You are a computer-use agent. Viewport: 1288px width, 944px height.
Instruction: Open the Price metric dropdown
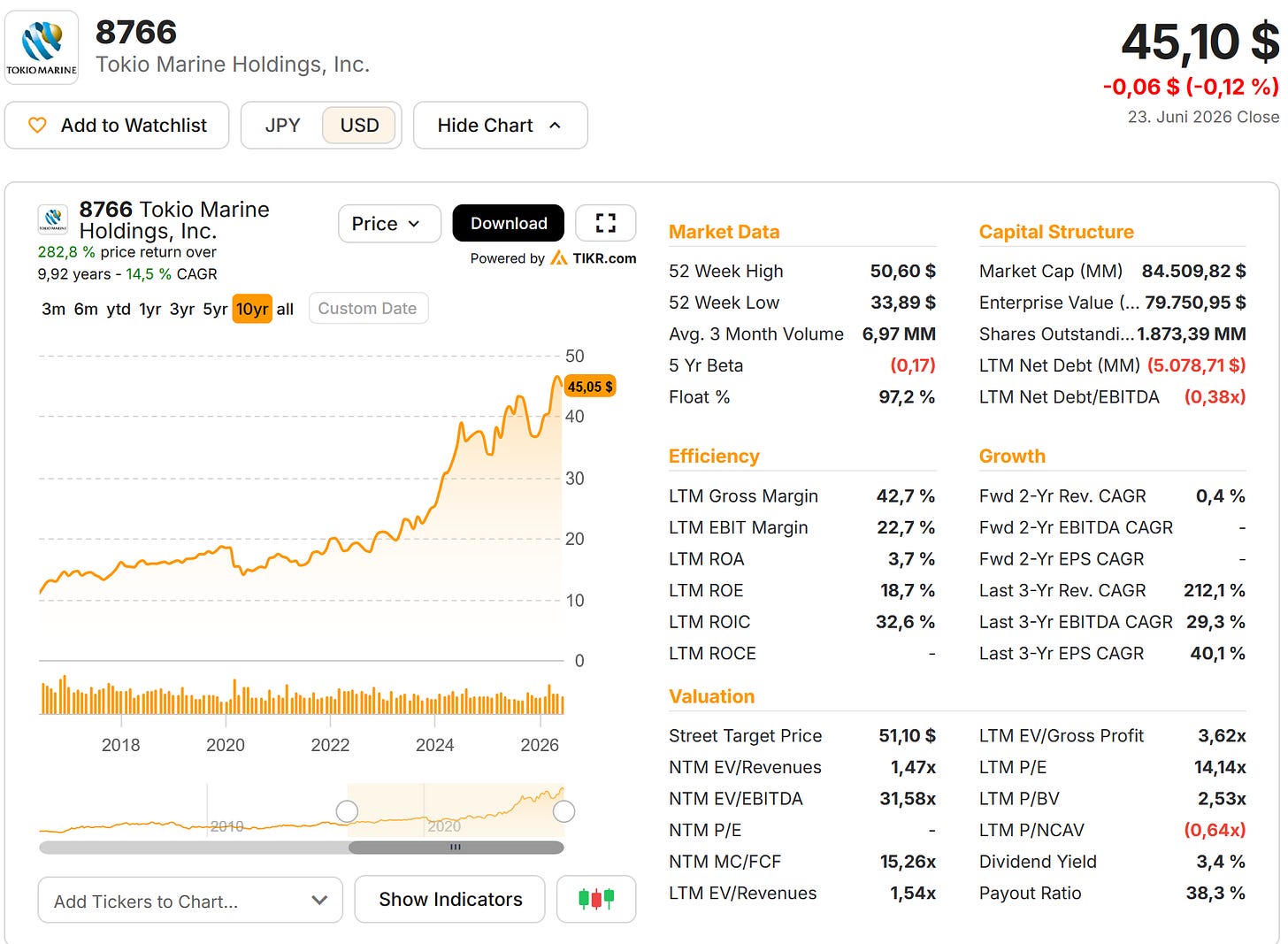(389, 224)
